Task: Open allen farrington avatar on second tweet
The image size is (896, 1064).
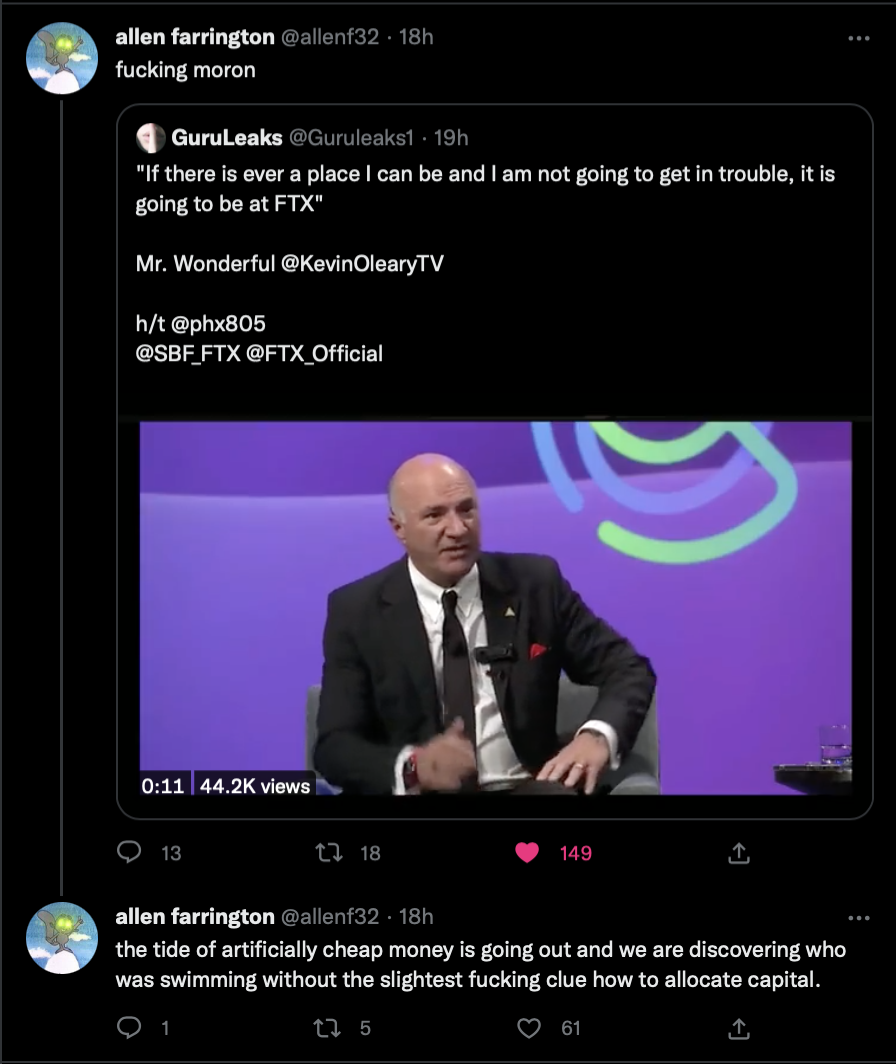Action: pos(61,937)
